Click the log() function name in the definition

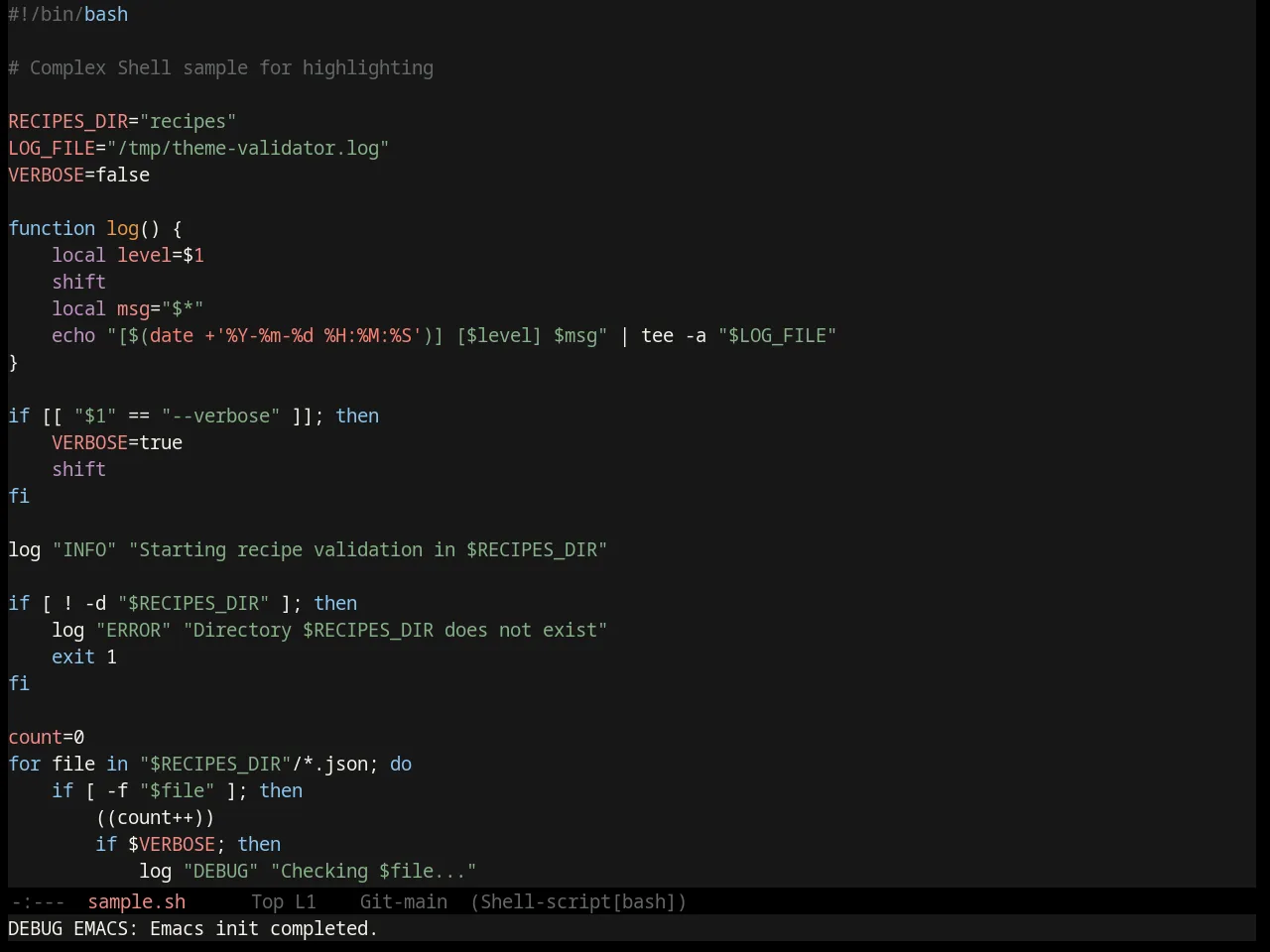[x=123, y=228]
